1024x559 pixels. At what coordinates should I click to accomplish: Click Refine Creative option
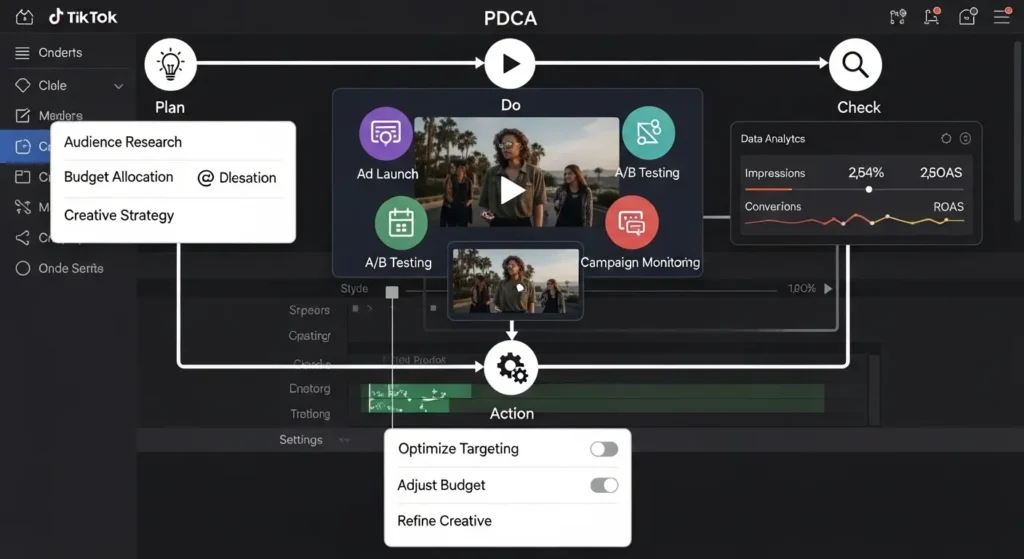[444, 521]
